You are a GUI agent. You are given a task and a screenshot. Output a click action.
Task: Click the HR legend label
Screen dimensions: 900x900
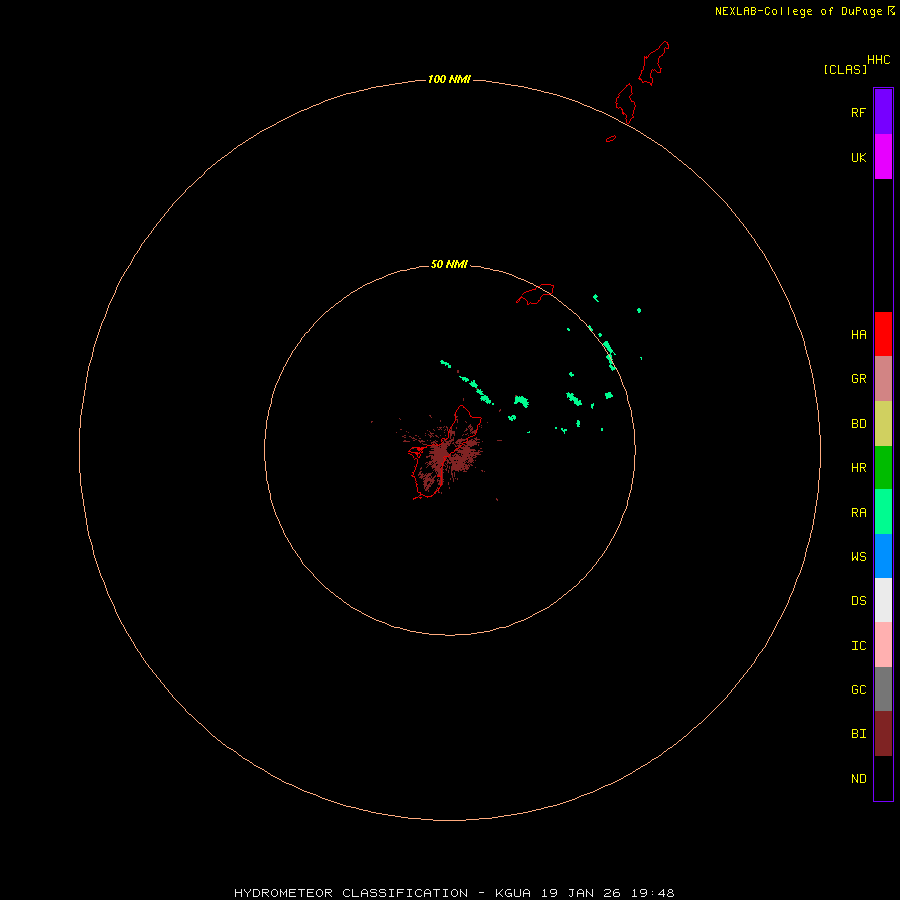858,468
